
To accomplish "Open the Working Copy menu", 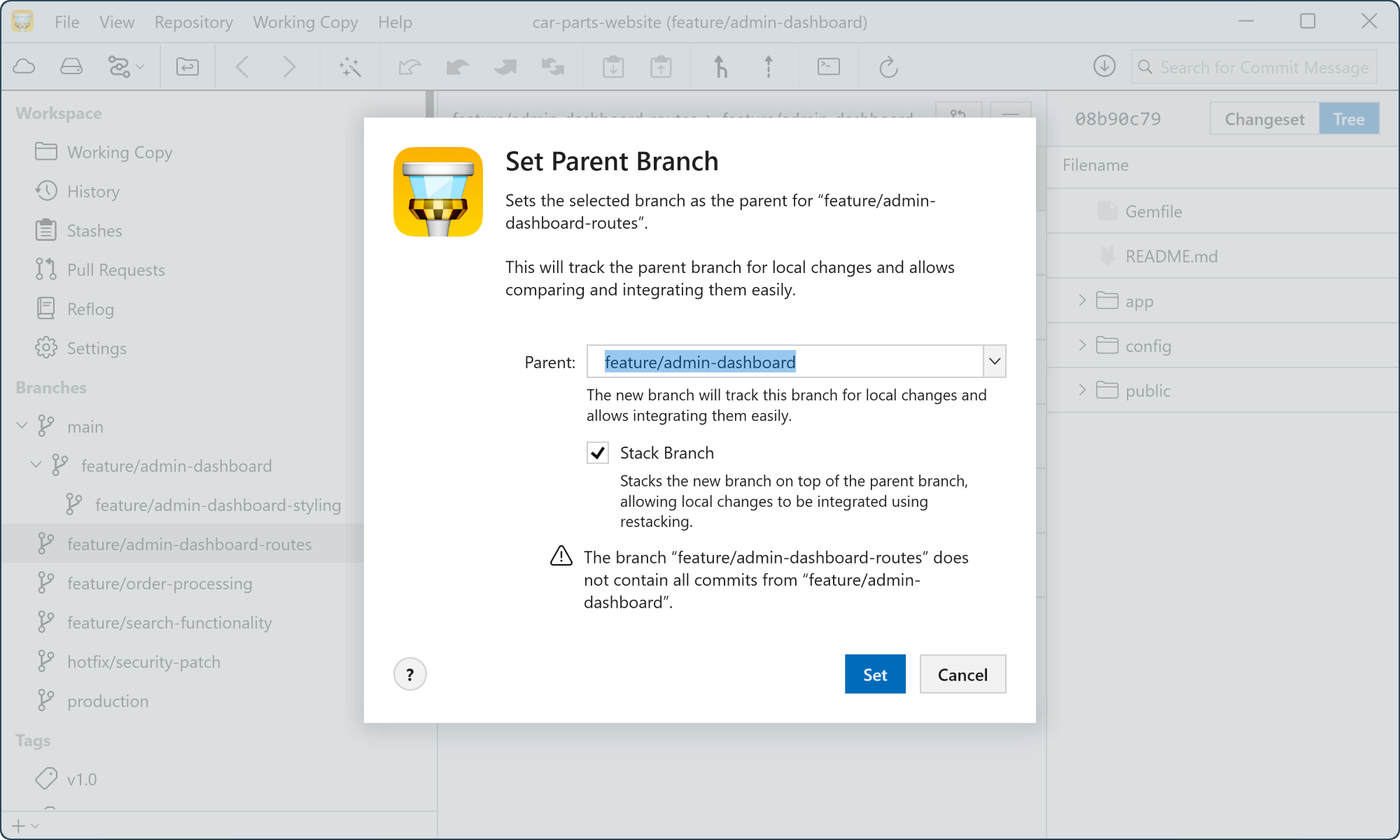I will 305,22.
